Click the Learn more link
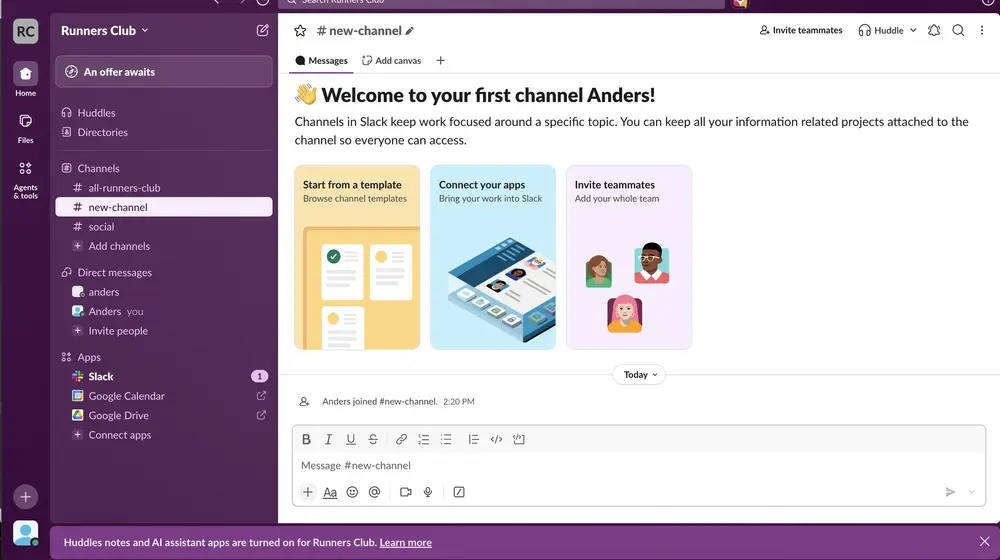 (x=406, y=543)
